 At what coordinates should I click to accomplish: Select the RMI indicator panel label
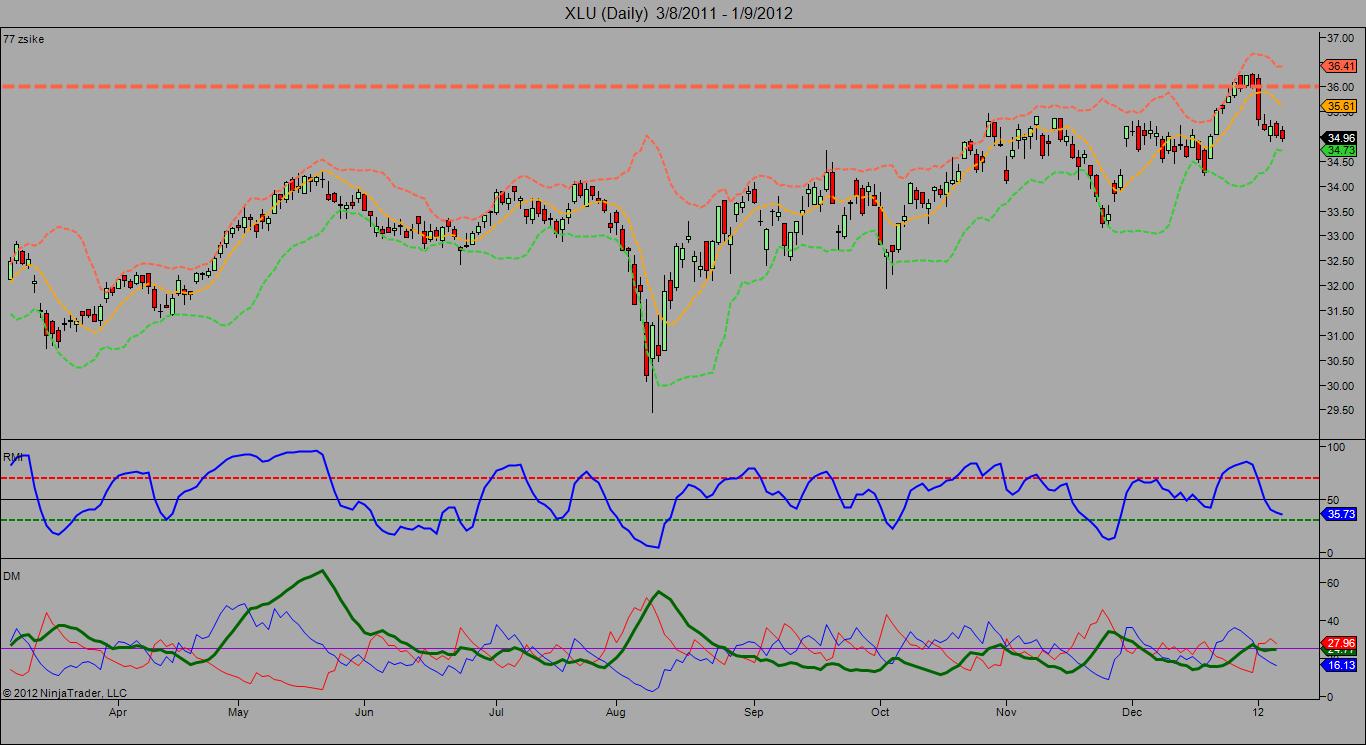[14, 457]
